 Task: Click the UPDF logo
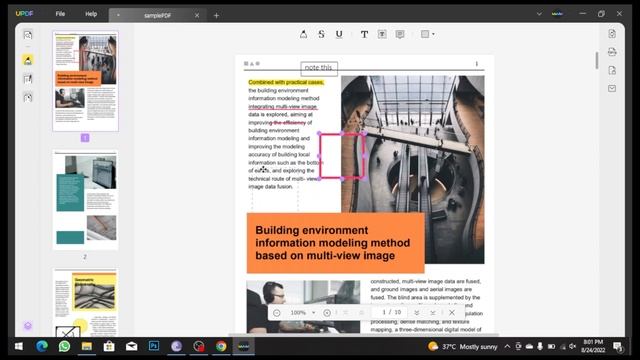[24, 13]
